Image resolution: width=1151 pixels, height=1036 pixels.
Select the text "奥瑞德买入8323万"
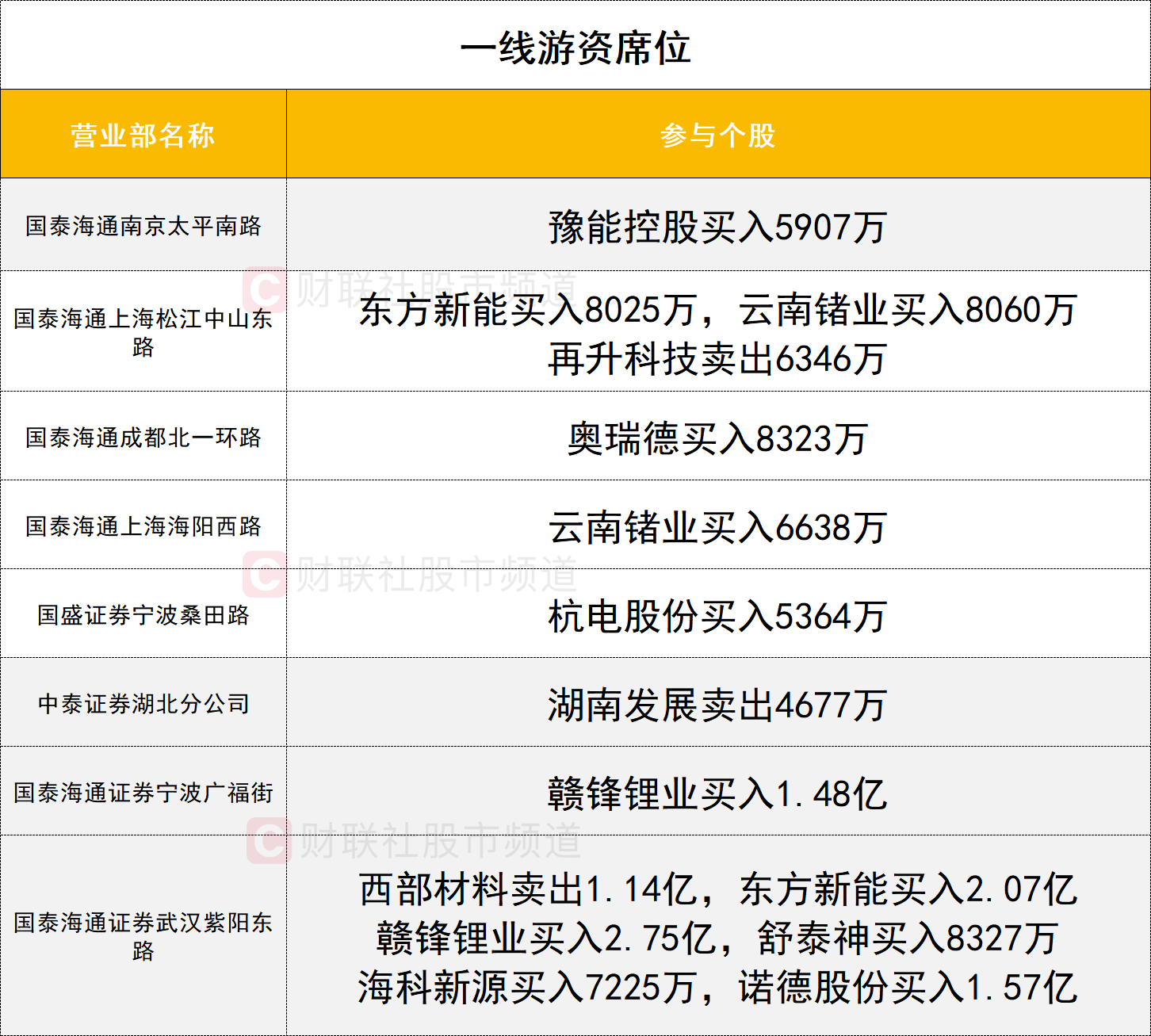(718, 438)
